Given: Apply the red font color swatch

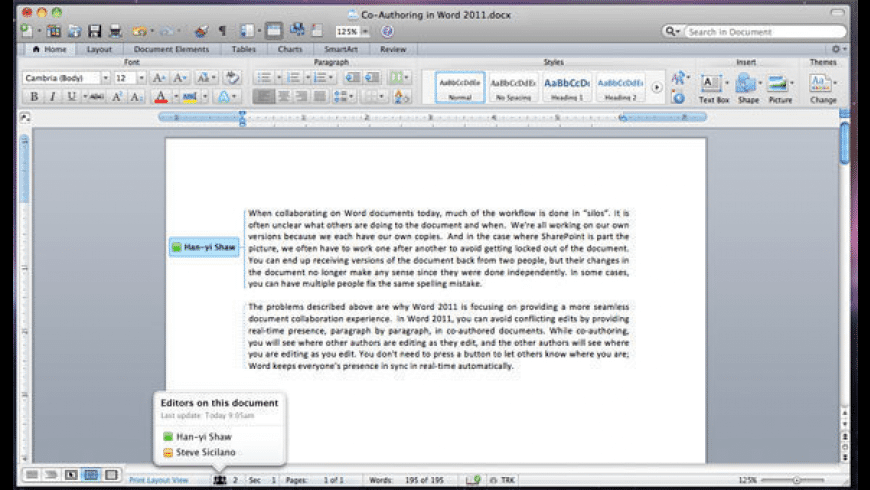Looking at the screenshot, I should (x=161, y=97).
